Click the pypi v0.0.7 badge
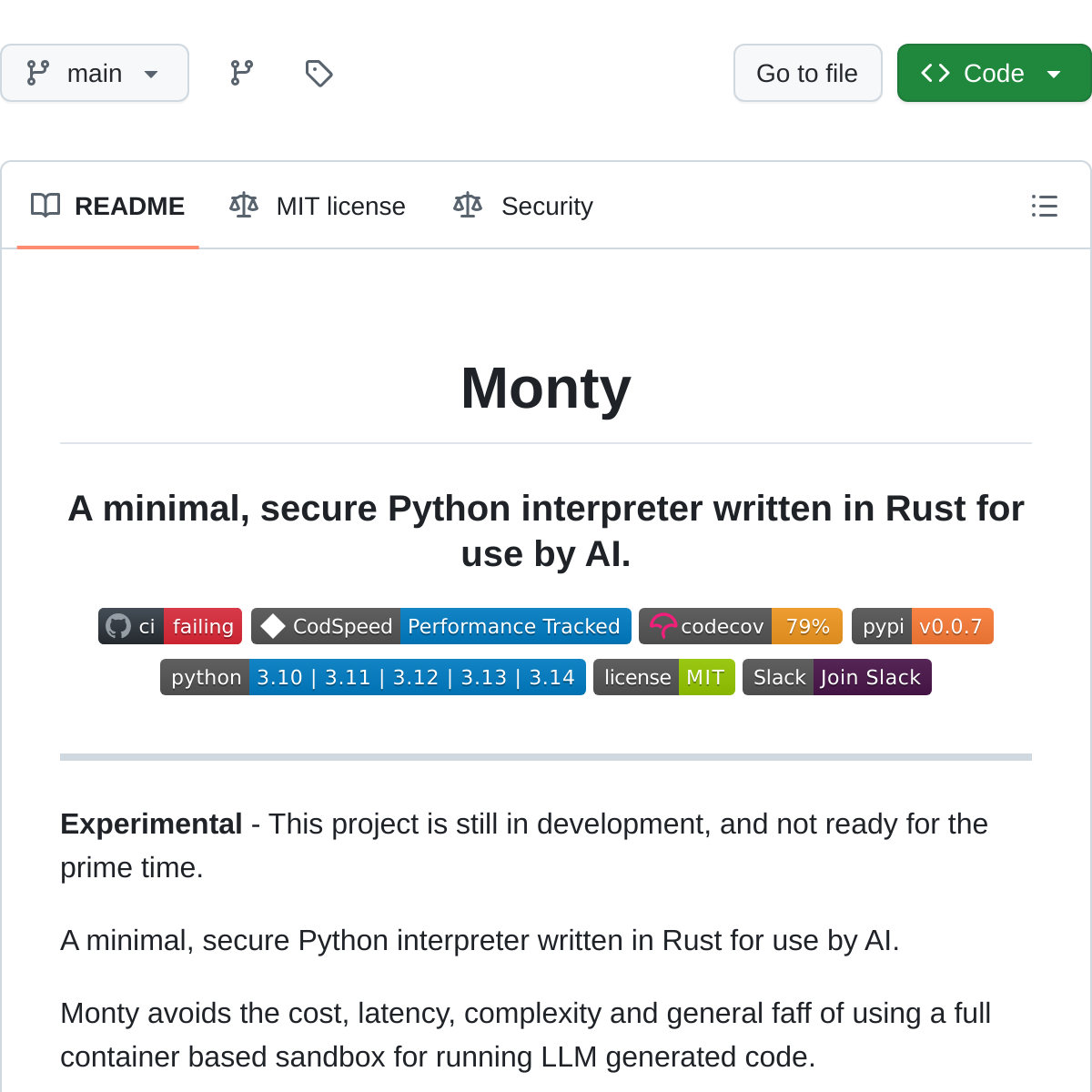 922,626
